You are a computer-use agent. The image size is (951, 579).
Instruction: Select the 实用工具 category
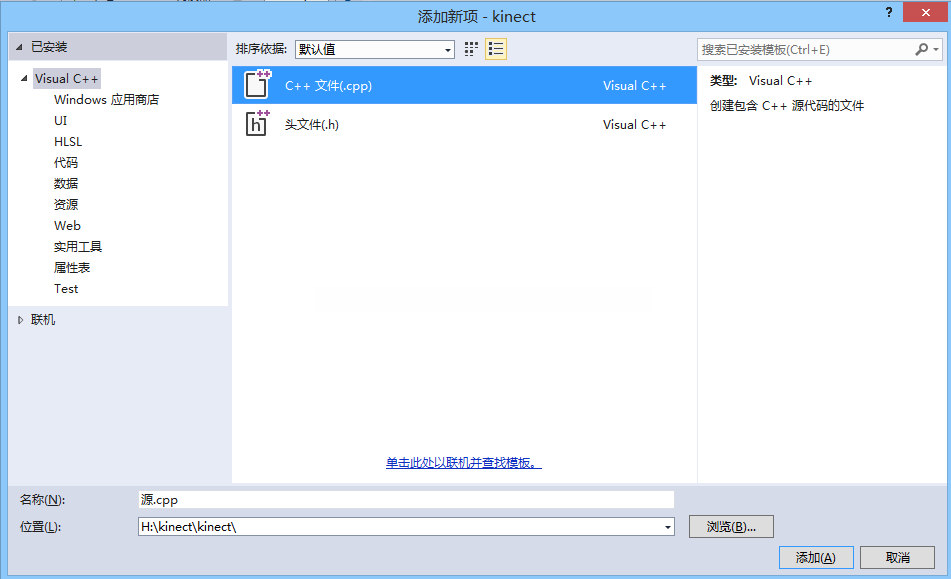click(78, 246)
